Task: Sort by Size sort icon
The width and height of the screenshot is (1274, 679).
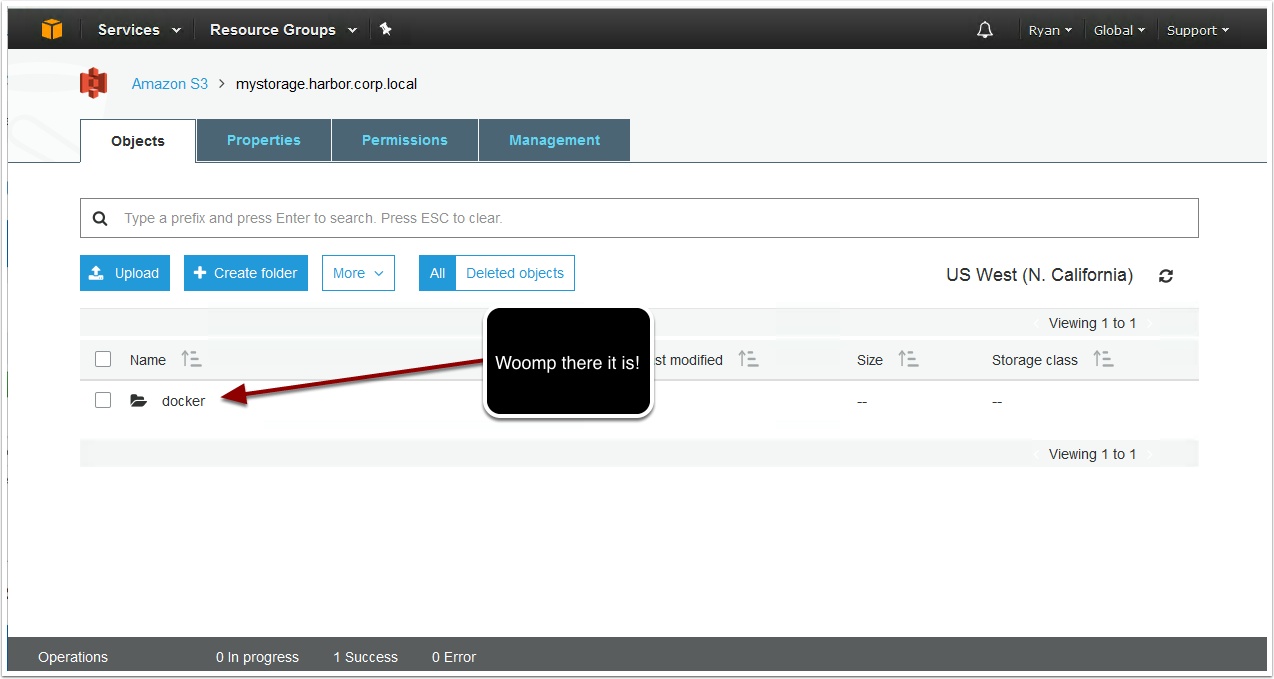Action: coord(908,359)
